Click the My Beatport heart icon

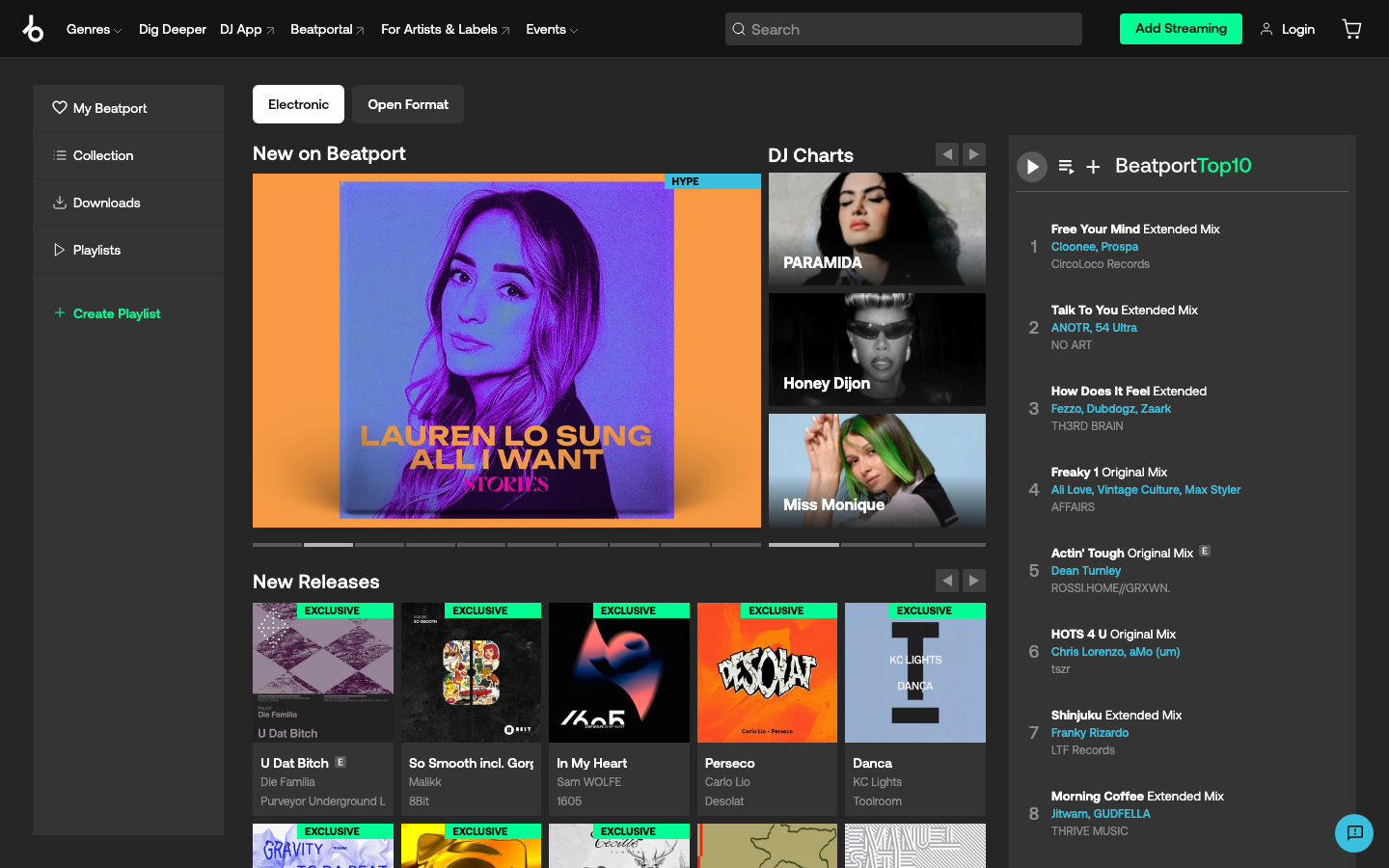60,108
